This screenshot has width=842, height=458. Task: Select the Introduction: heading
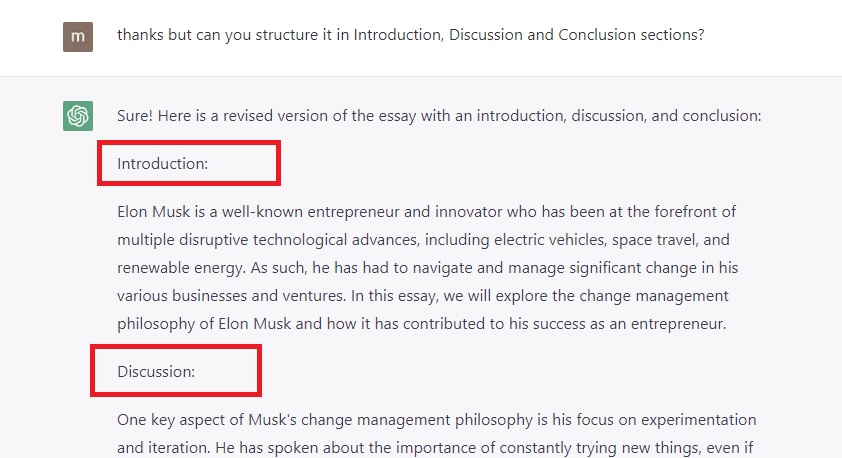coord(163,164)
